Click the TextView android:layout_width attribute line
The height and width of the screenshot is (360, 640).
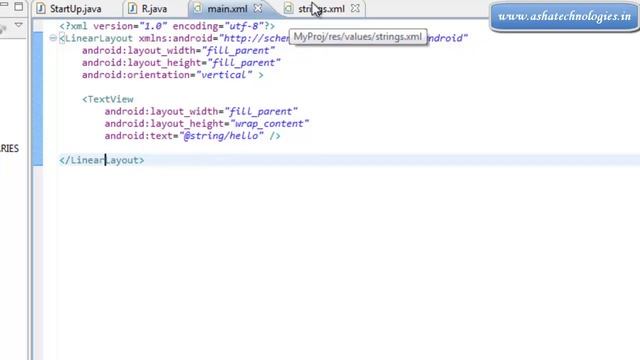pos(201,111)
